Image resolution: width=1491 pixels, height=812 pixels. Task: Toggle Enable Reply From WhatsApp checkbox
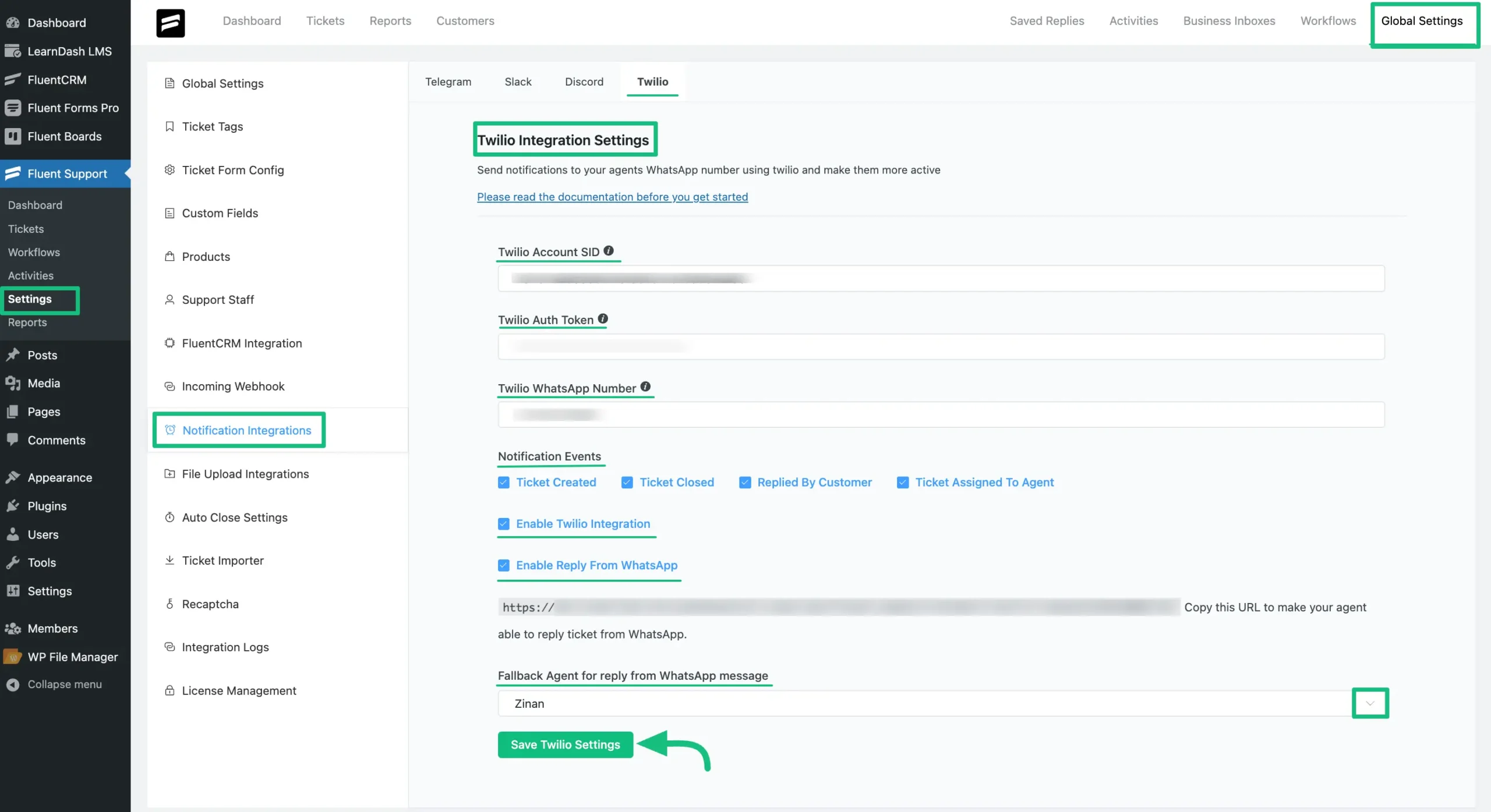(504, 565)
